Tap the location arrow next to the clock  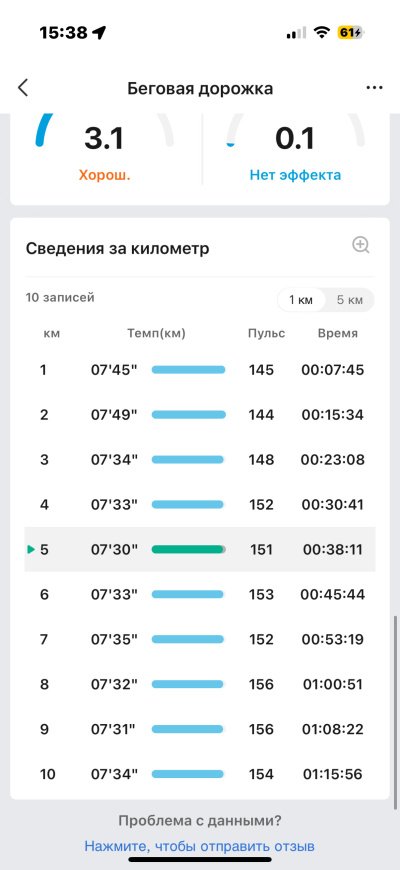pos(99,33)
